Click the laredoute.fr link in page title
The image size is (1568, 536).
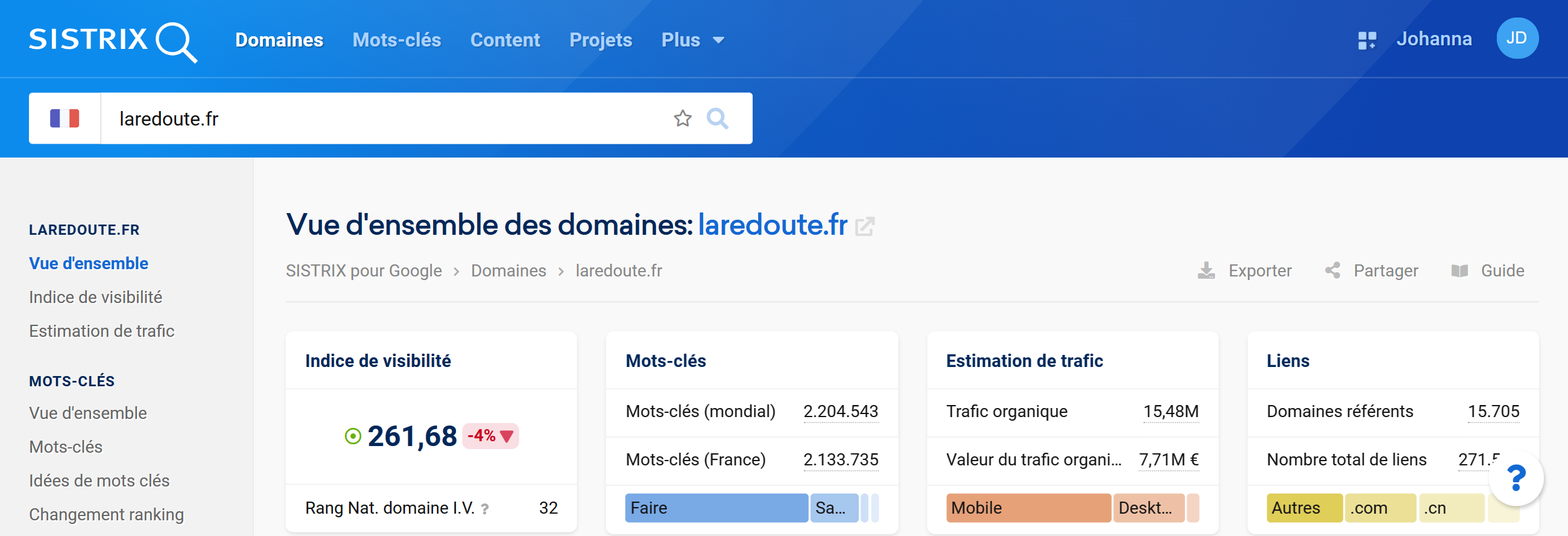773,225
